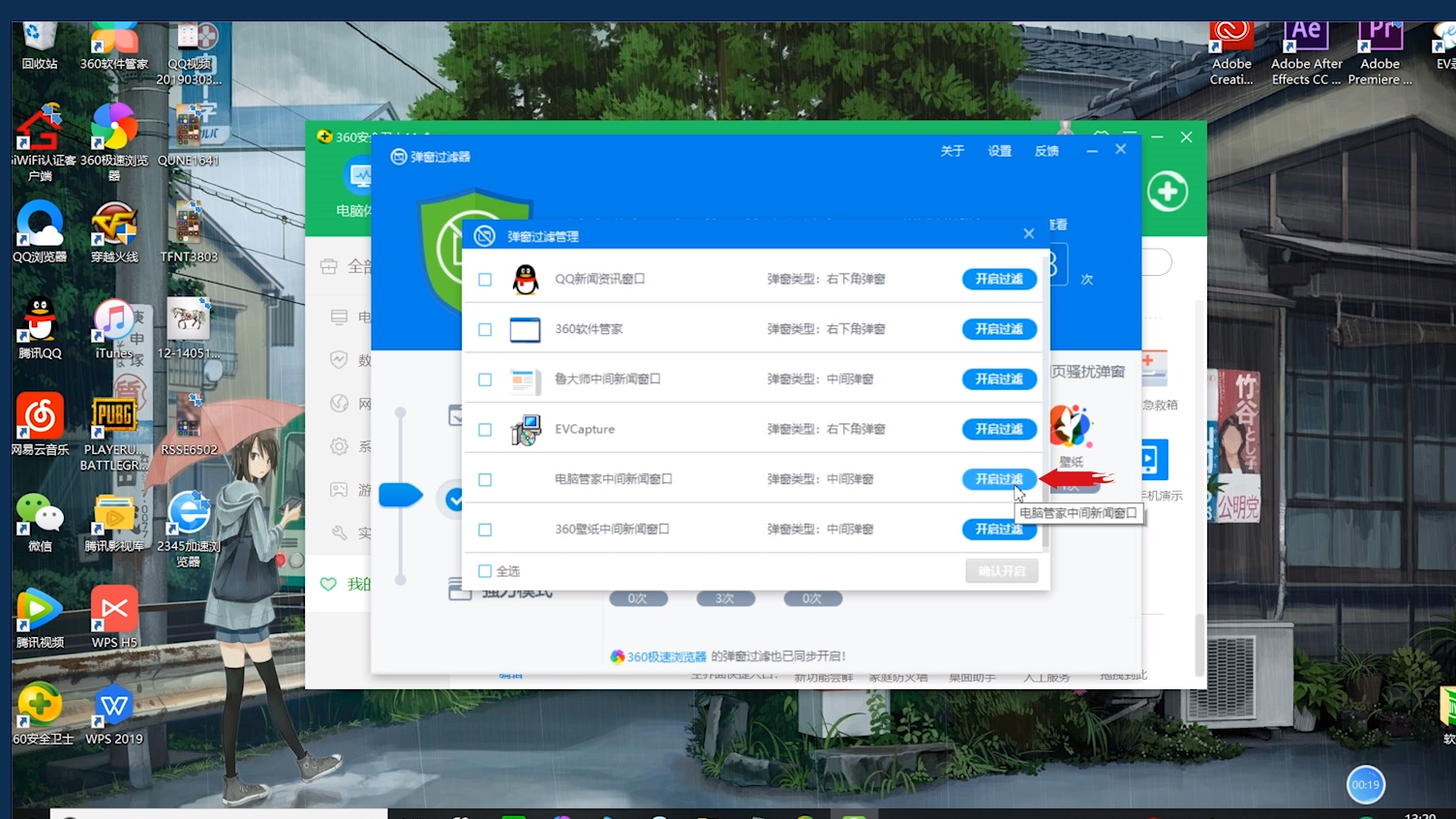Screen dimensions: 1456x819
Task: Open the 腾讯影视库 desktop shortcut
Action: (x=114, y=523)
